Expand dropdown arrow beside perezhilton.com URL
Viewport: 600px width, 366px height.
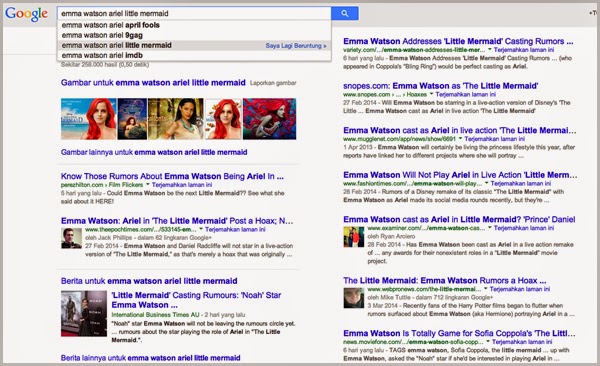pos(148,185)
